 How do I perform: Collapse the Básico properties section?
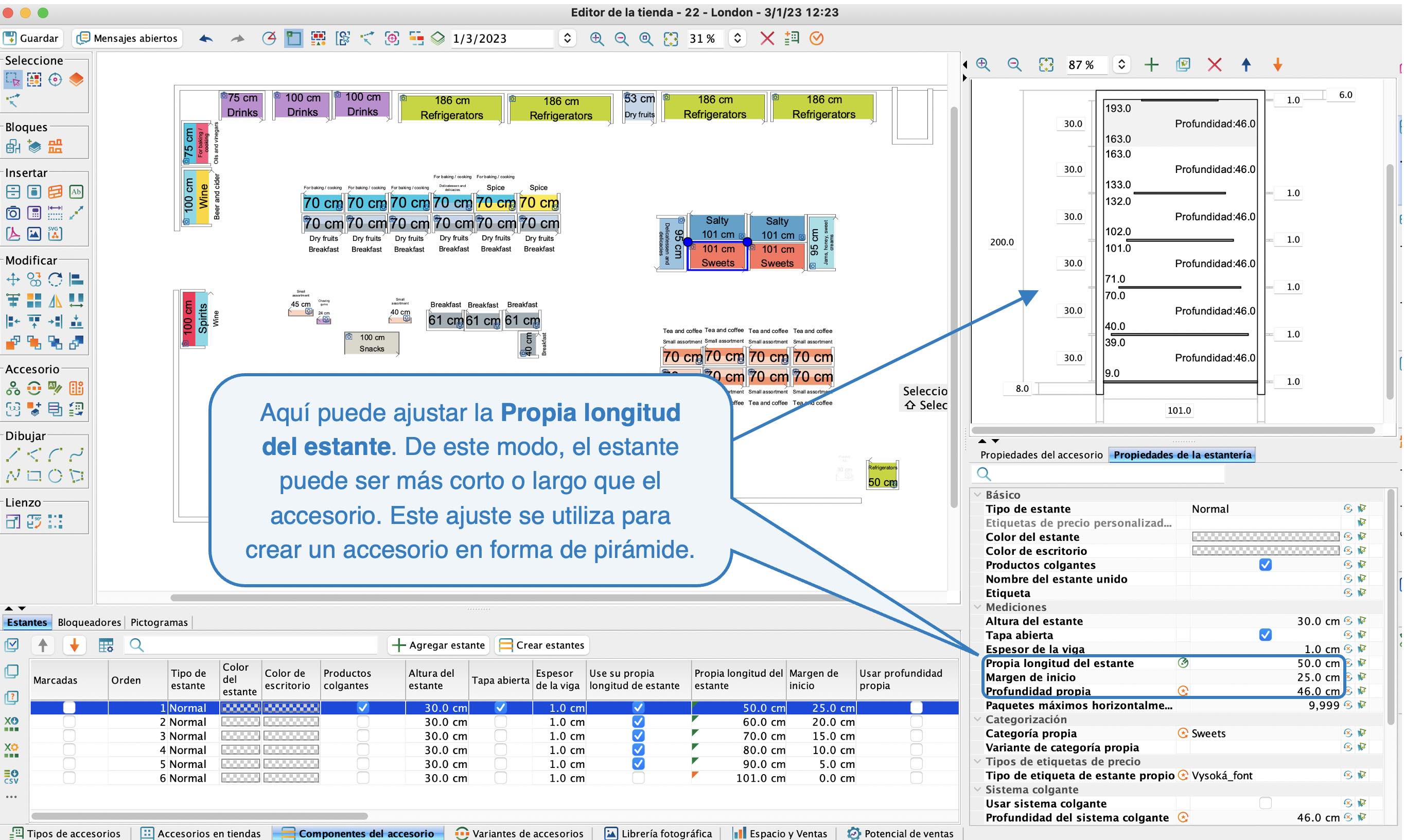pyautogui.click(x=977, y=495)
